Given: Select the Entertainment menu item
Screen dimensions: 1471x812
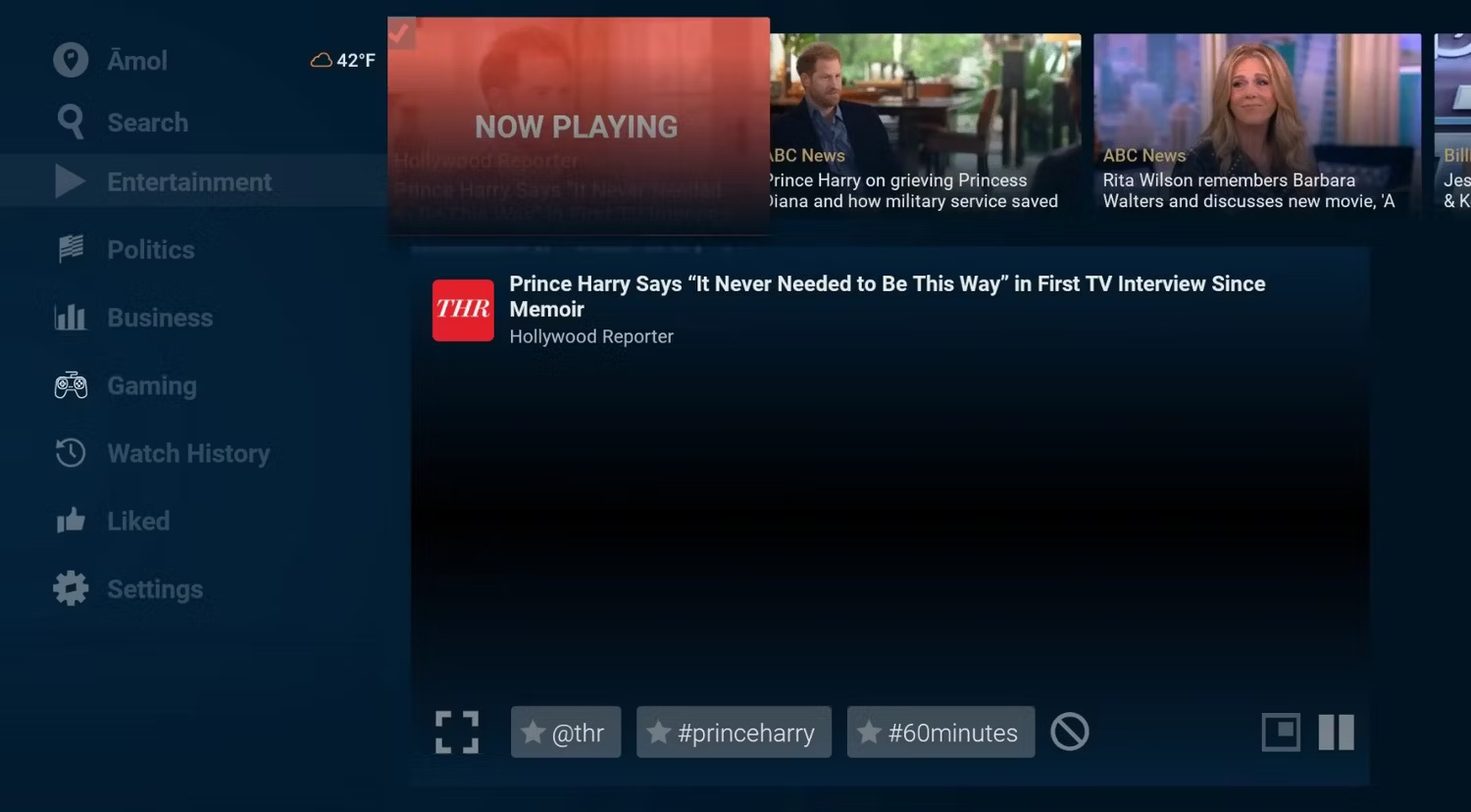Looking at the screenshot, I should [189, 181].
